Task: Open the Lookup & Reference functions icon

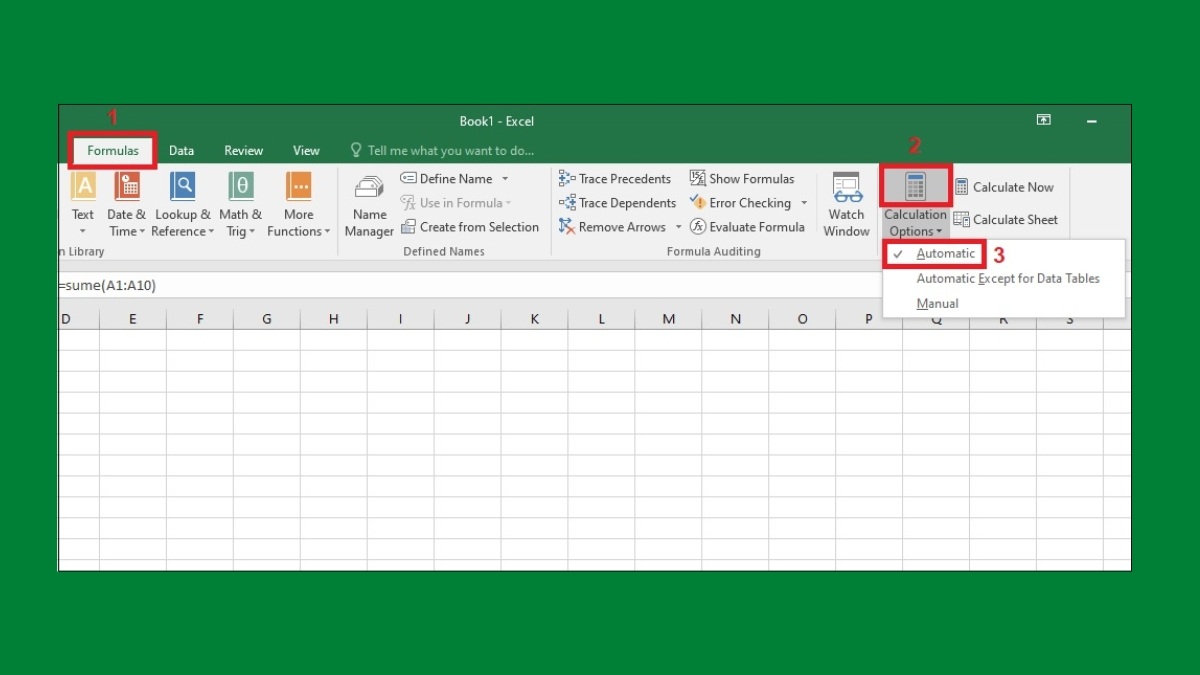Action: [x=183, y=187]
